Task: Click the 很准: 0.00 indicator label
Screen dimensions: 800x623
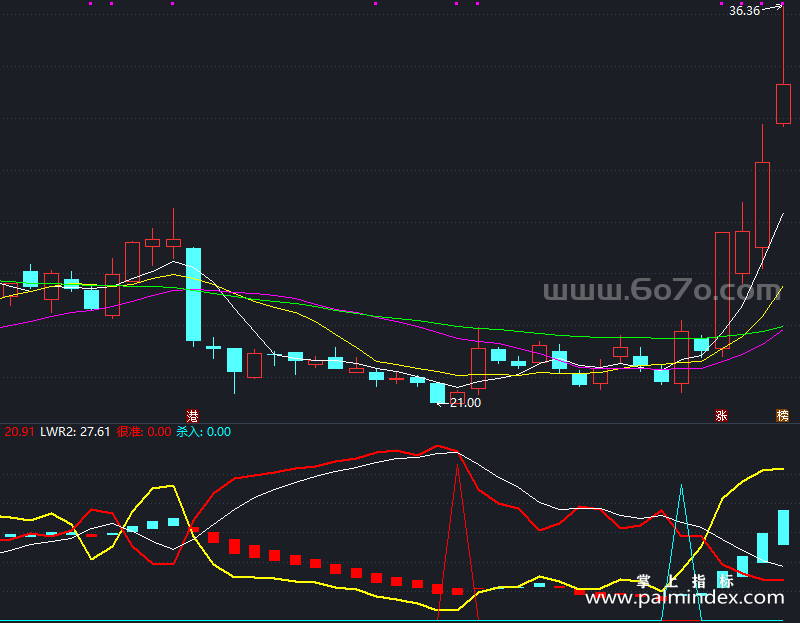Action: point(144,432)
